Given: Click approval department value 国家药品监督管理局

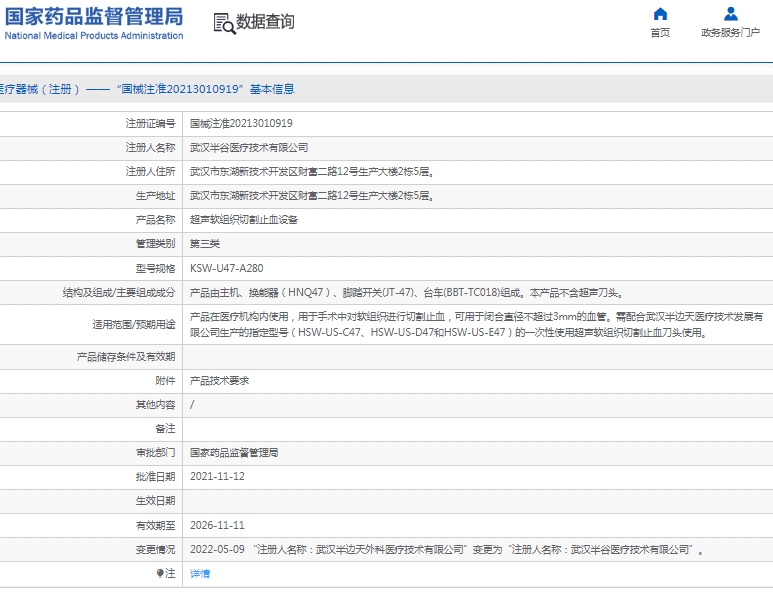Looking at the screenshot, I should point(234,453).
